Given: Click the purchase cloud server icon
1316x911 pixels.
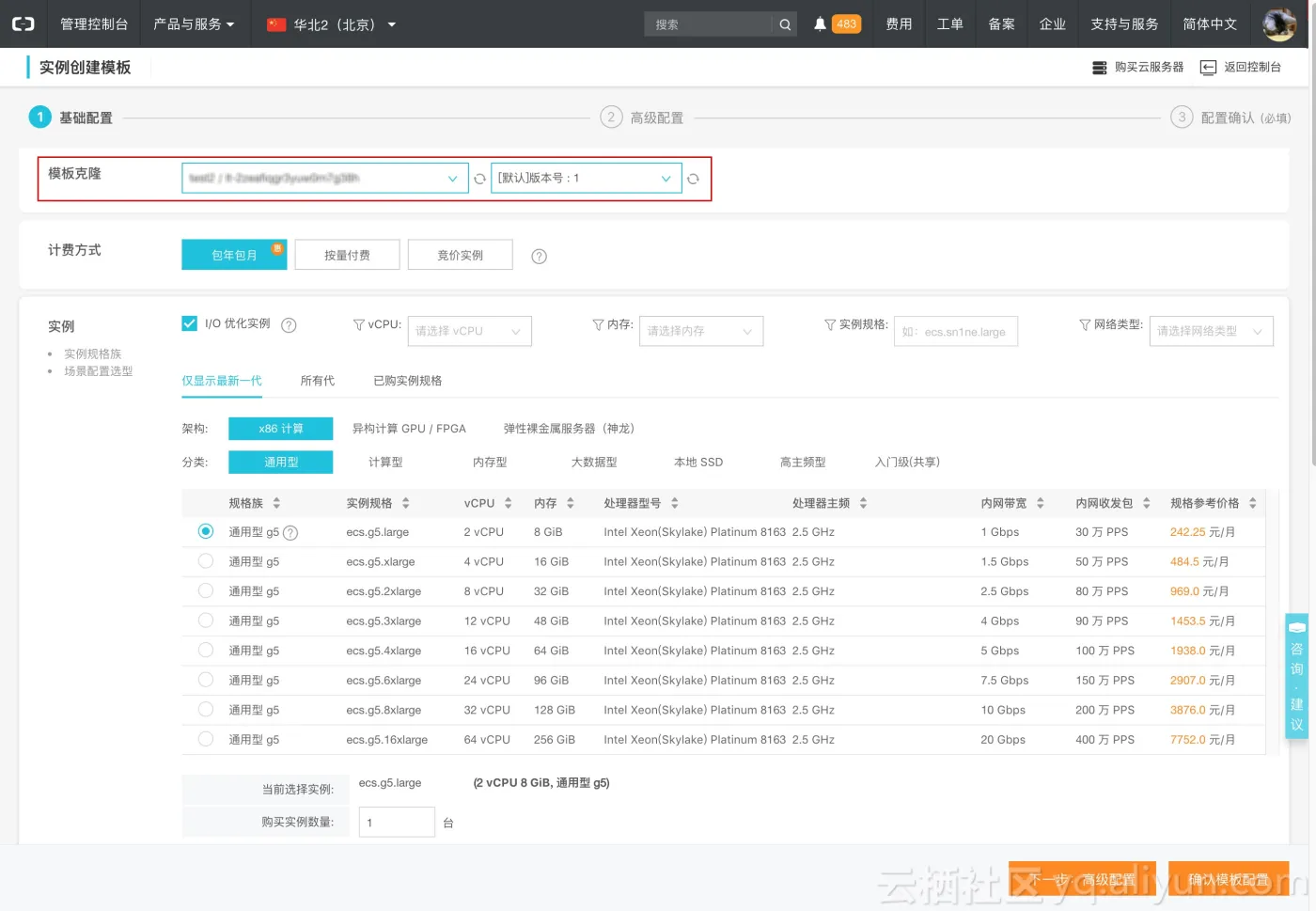Looking at the screenshot, I should coord(1099,68).
